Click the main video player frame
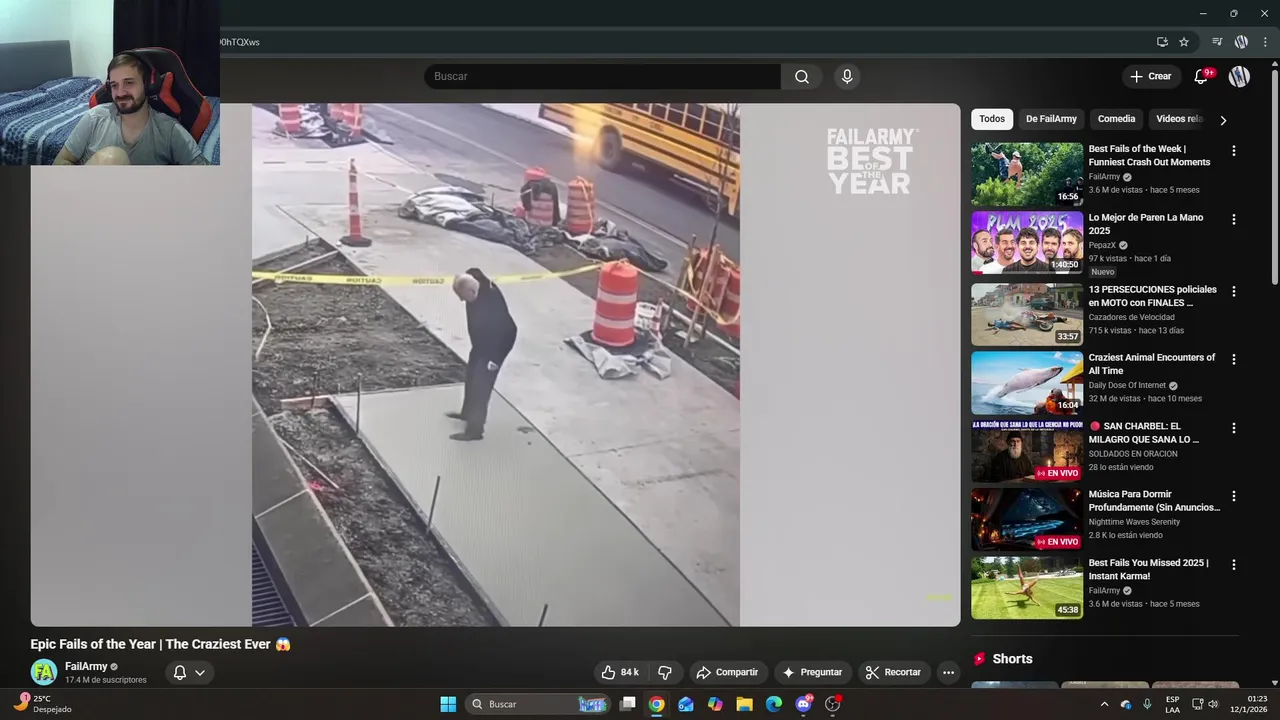 pyautogui.click(x=495, y=365)
